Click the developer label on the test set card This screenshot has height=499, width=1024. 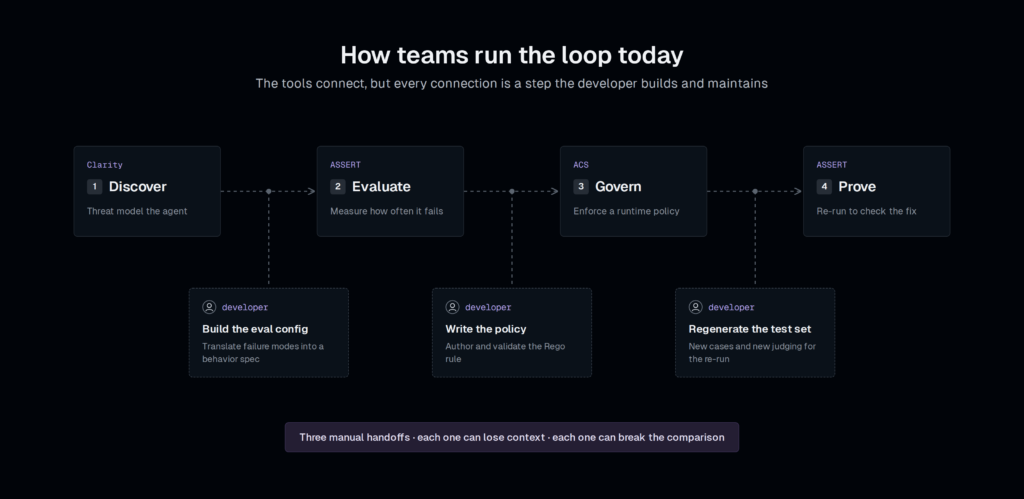click(x=731, y=308)
